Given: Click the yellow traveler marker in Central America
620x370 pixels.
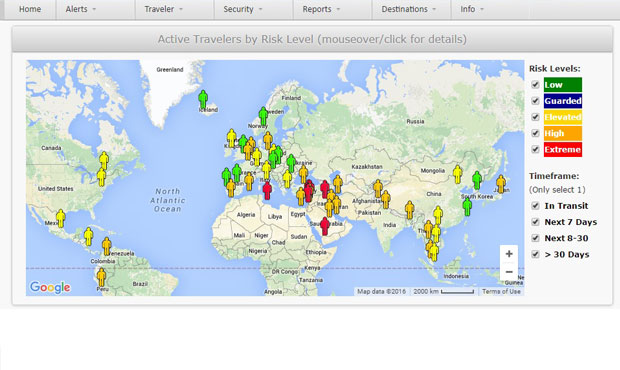Looking at the screenshot, I should pyautogui.click(x=89, y=236).
